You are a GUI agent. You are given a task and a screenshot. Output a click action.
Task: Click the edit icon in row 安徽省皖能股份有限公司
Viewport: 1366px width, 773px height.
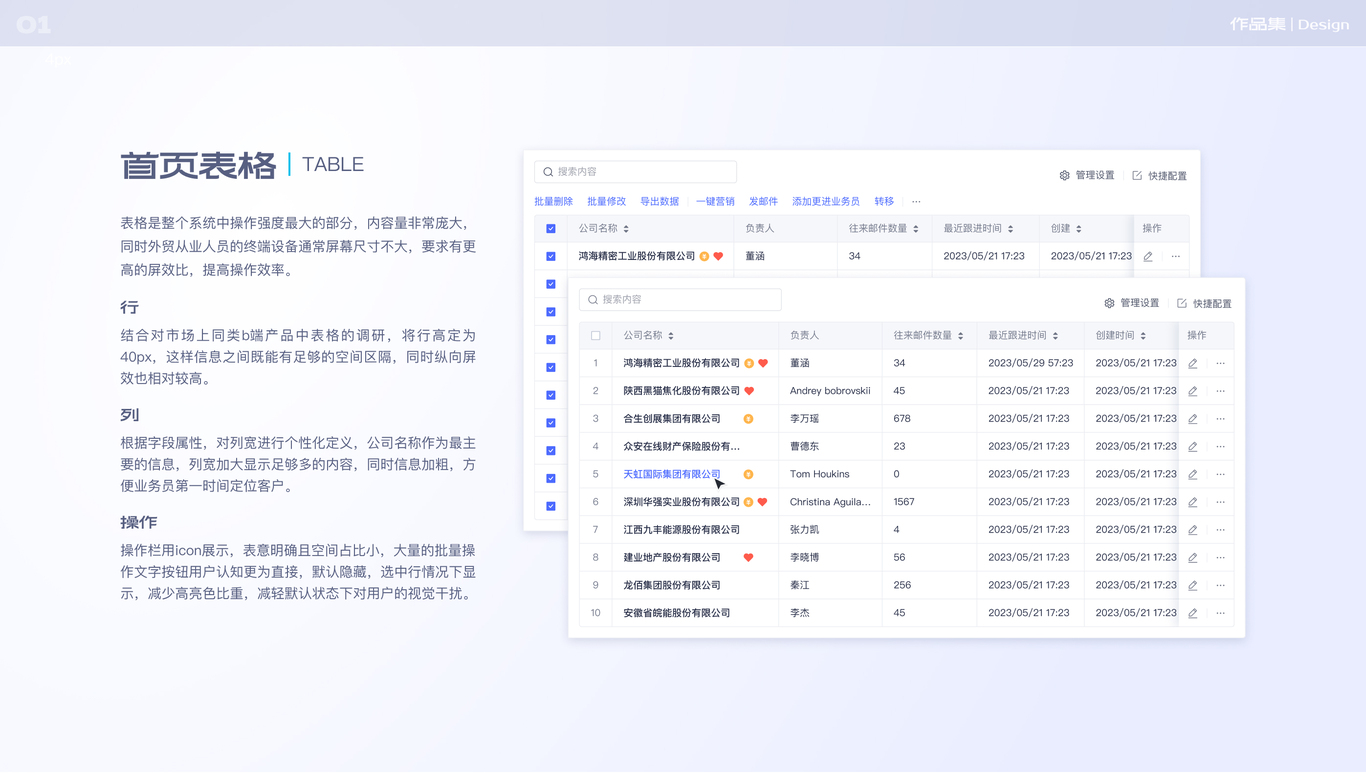[1193, 613]
